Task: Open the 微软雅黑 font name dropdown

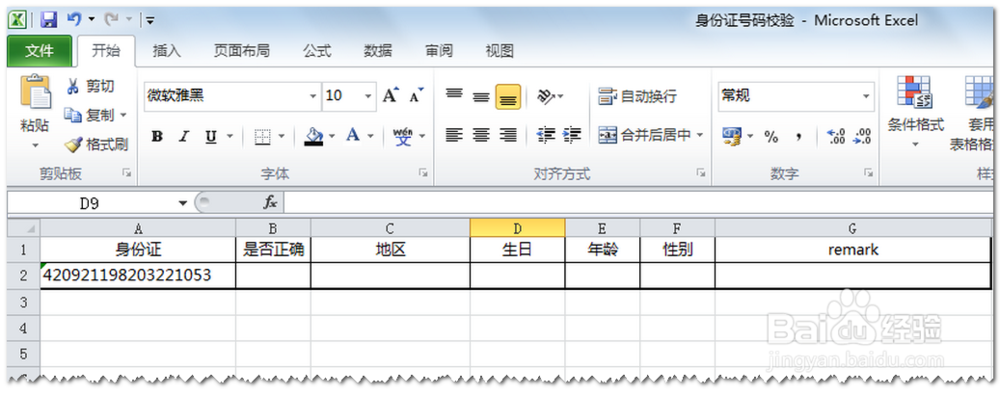Action: (x=312, y=96)
